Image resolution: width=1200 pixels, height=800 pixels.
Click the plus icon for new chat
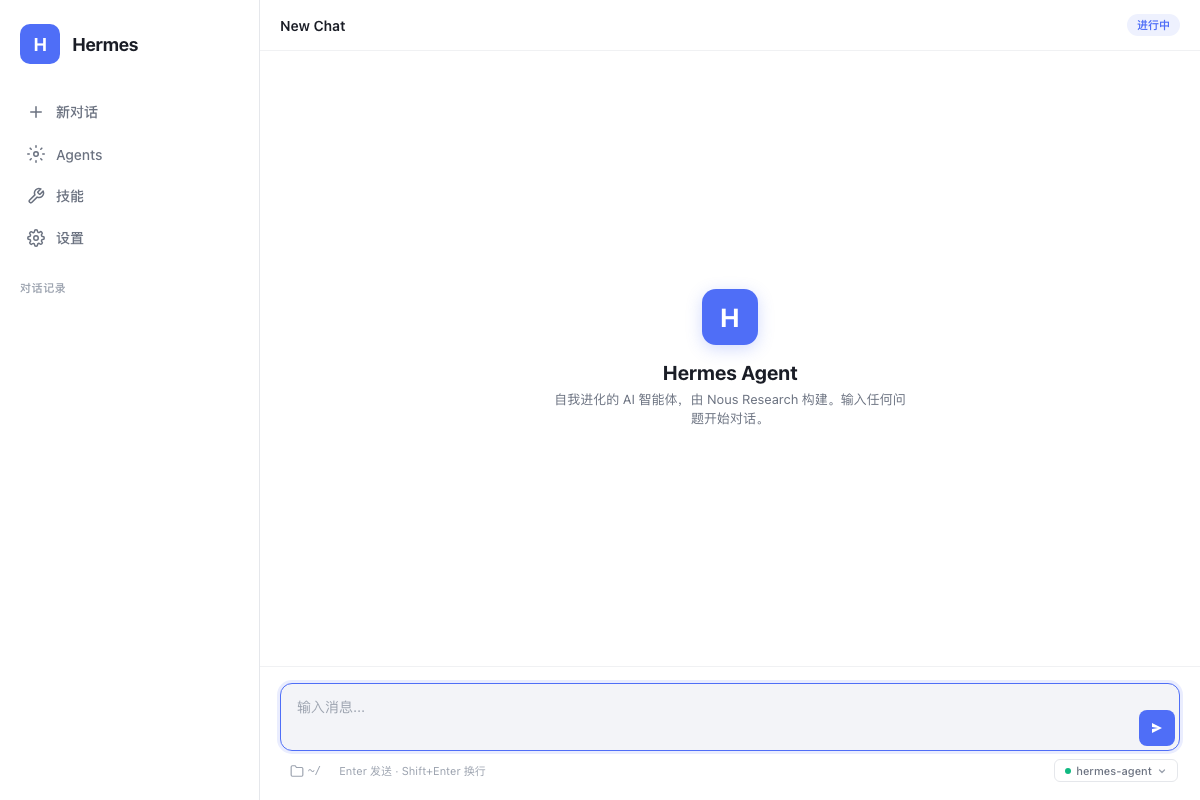click(36, 112)
